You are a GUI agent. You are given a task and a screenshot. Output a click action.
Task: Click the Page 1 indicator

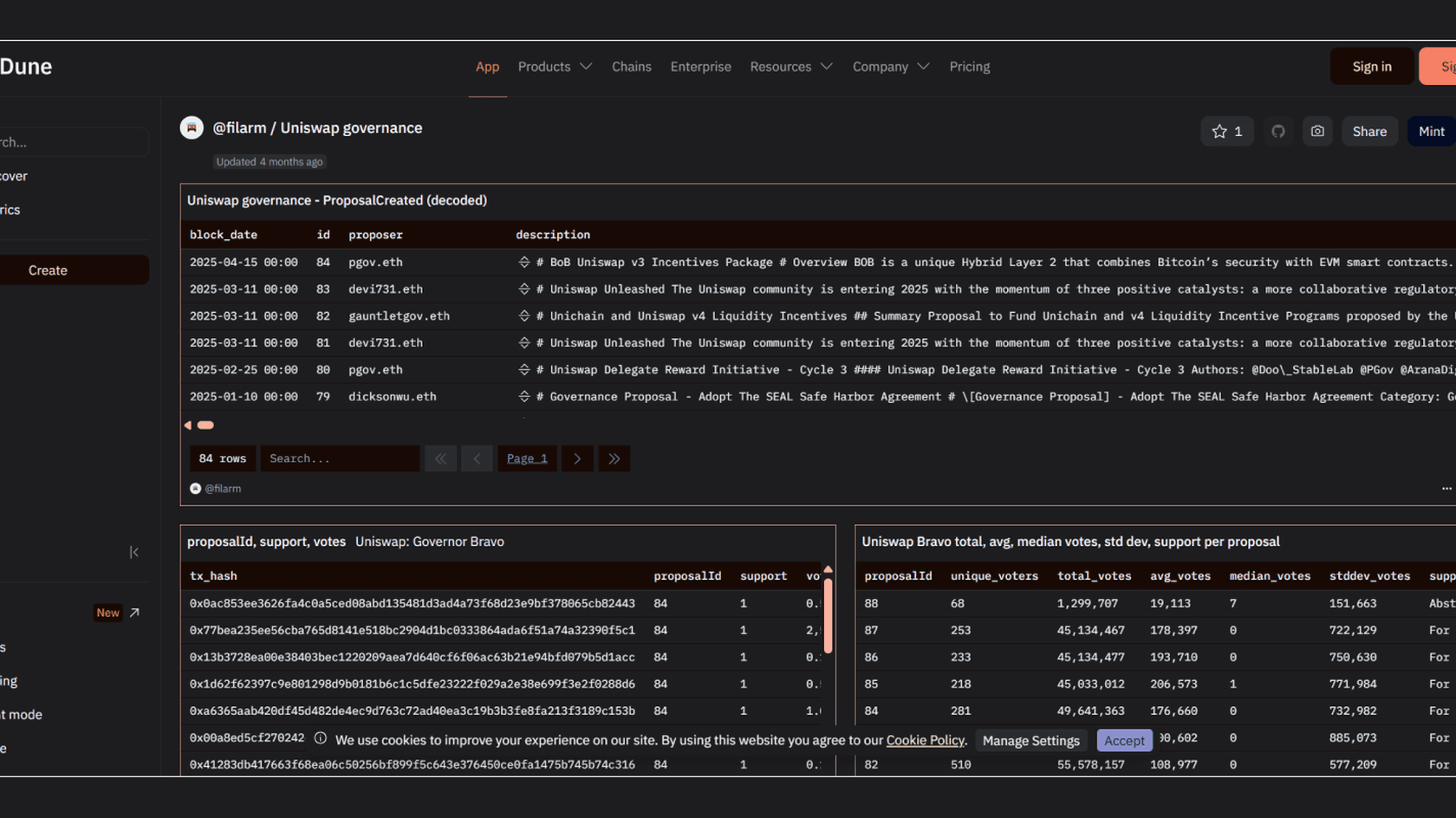(527, 458)
